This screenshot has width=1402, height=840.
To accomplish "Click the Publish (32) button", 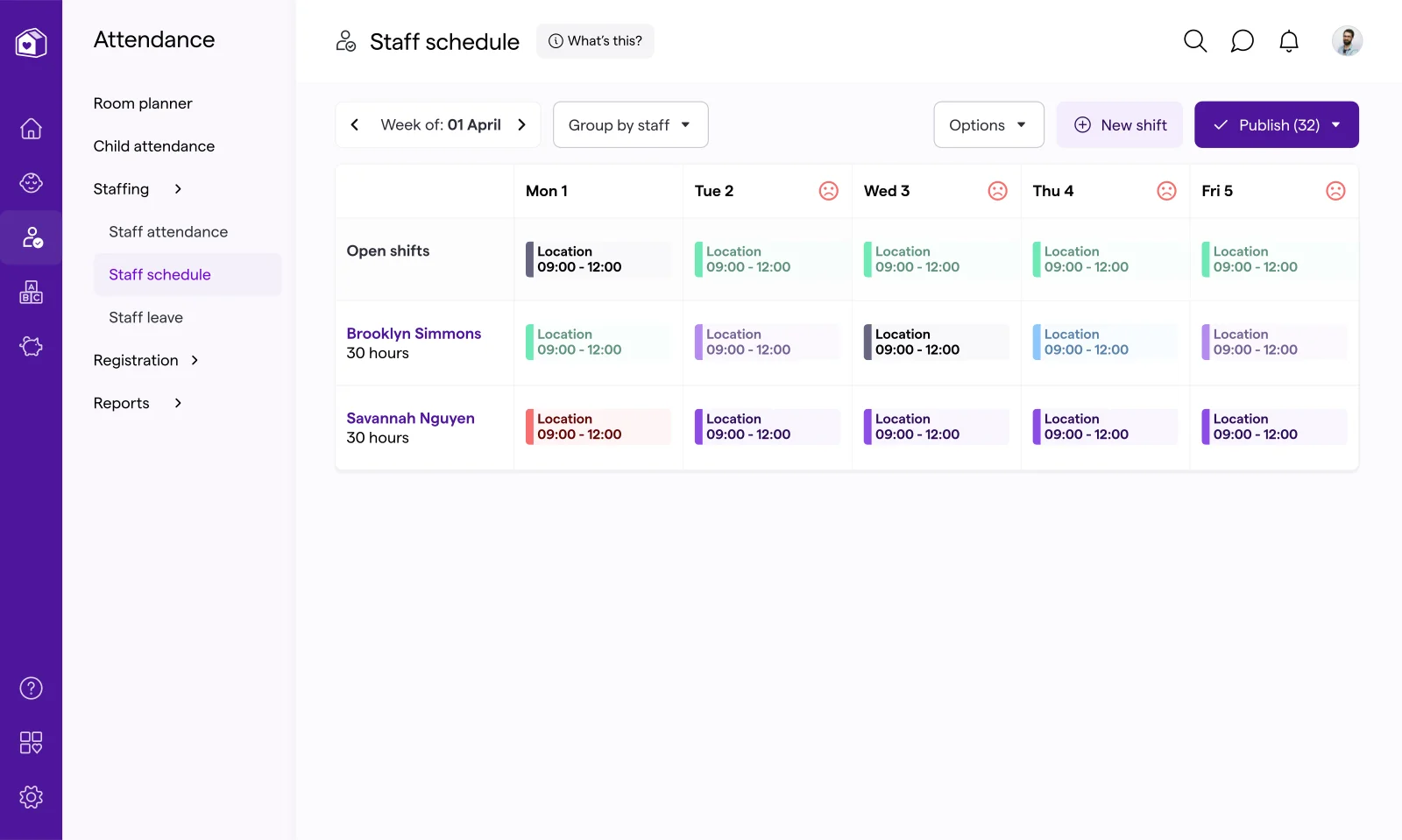I will [1265, 124].
